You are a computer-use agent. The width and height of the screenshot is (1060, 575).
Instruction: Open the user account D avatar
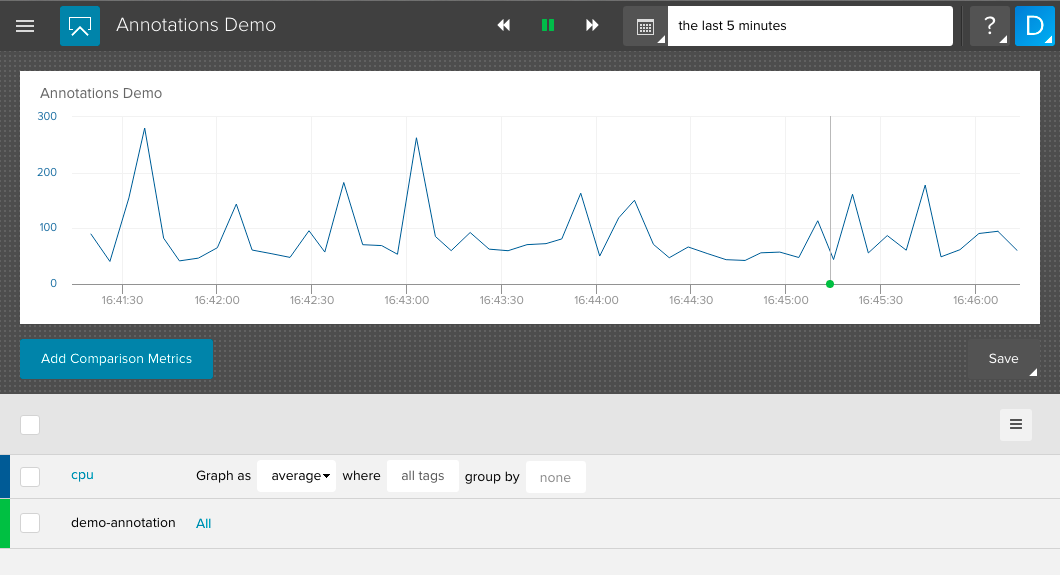point(1034,26)
